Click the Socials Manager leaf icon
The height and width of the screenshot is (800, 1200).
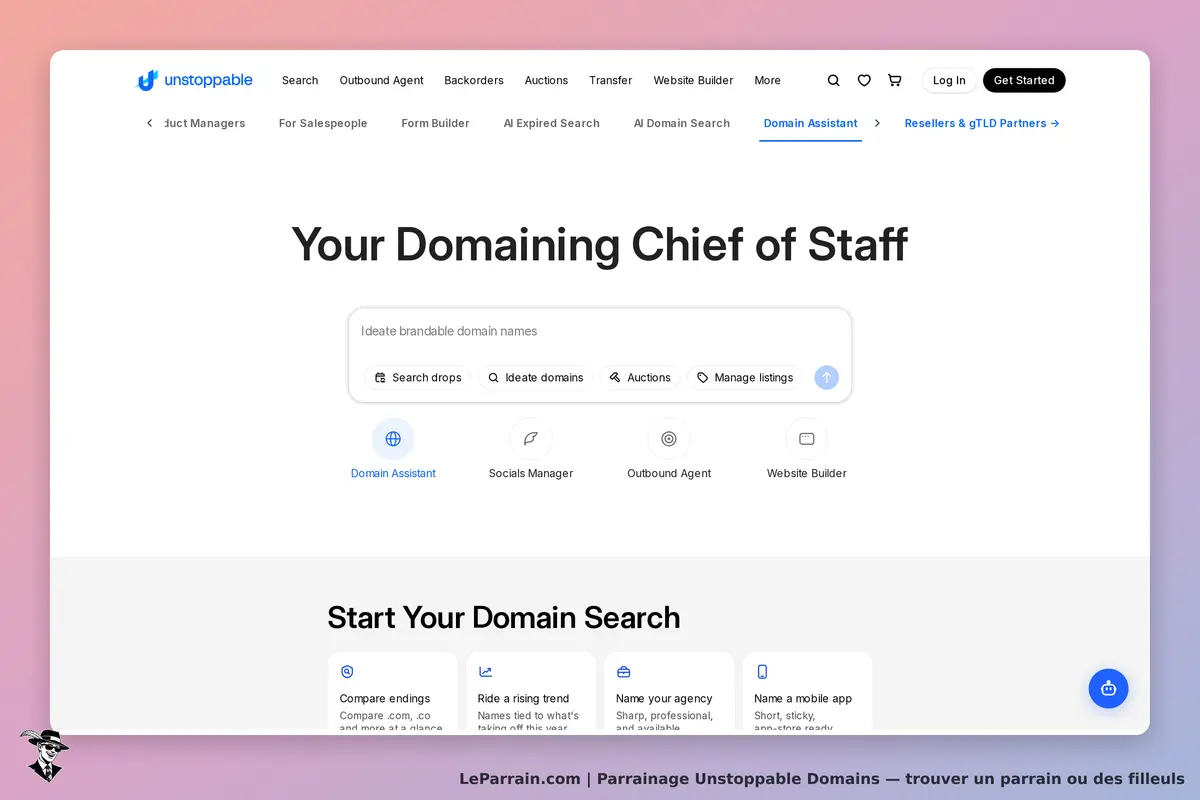point(531,438)
